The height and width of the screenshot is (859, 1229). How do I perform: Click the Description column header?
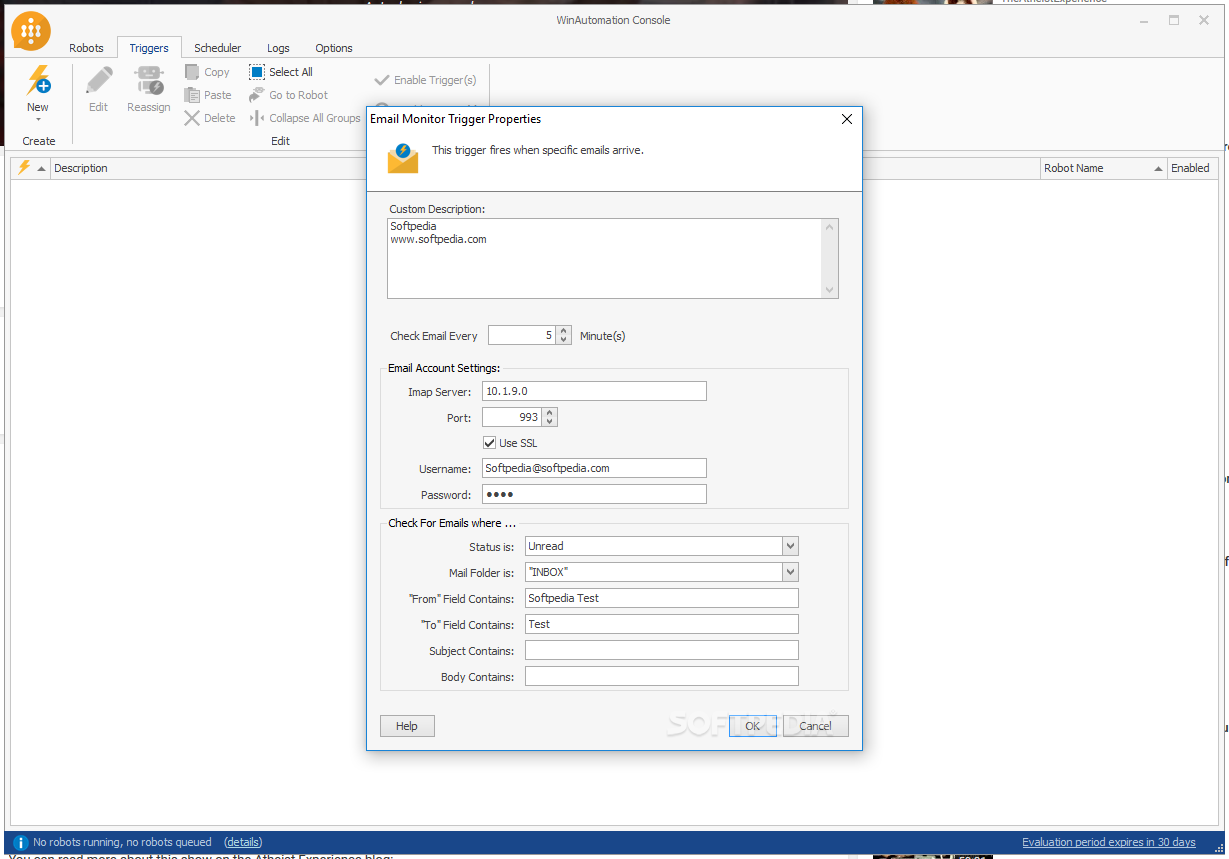tap(81, 168)
